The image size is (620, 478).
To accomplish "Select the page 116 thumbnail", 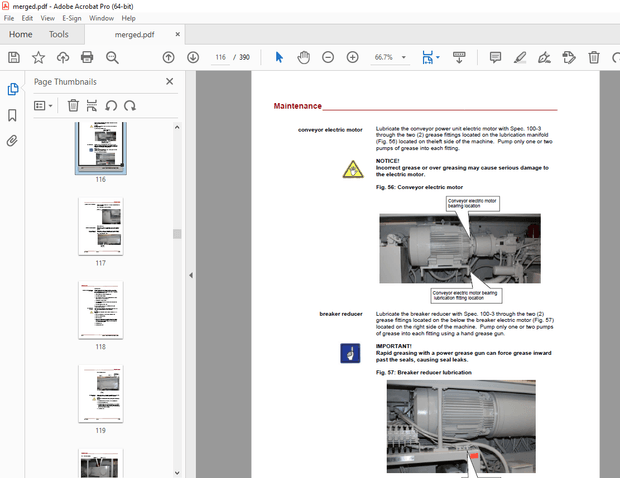I will point(101,147).
